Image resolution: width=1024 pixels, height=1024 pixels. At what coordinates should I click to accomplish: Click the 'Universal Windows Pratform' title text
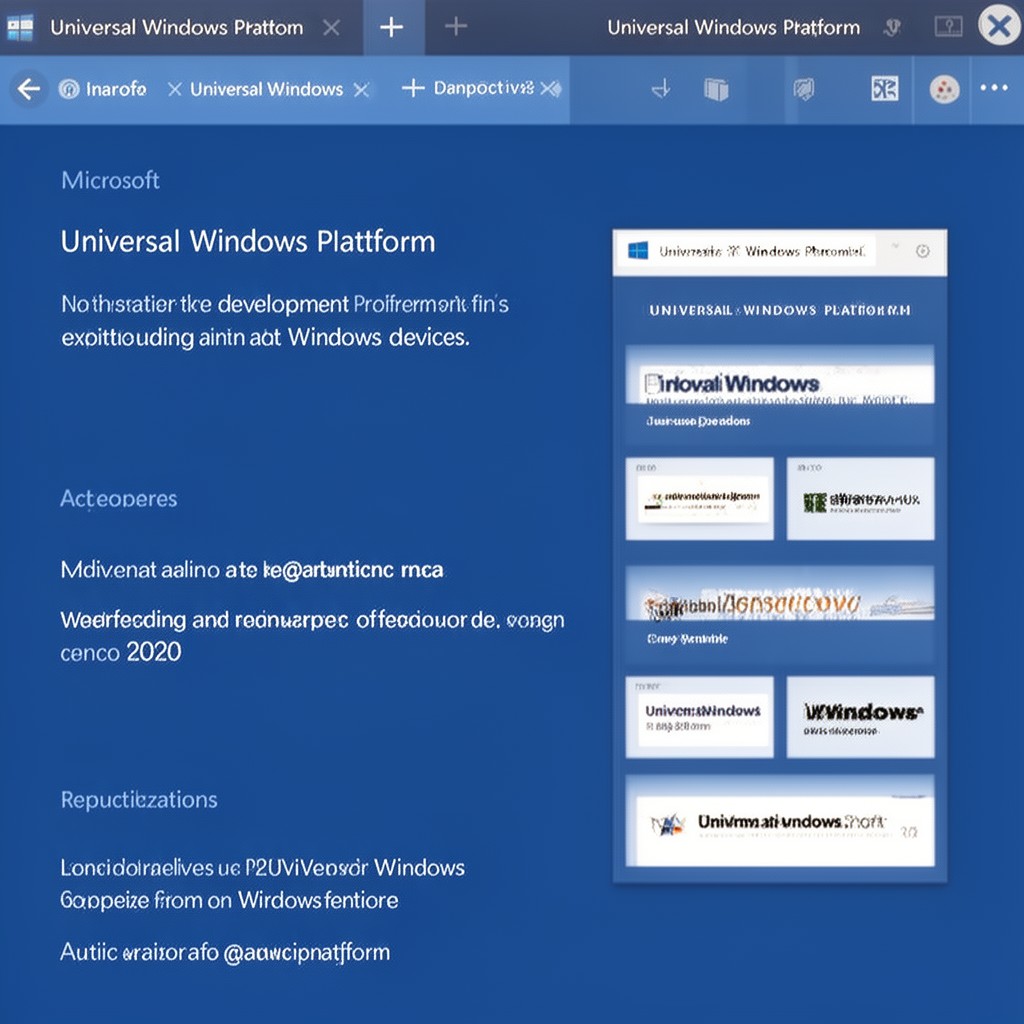[x=733, y=27]
